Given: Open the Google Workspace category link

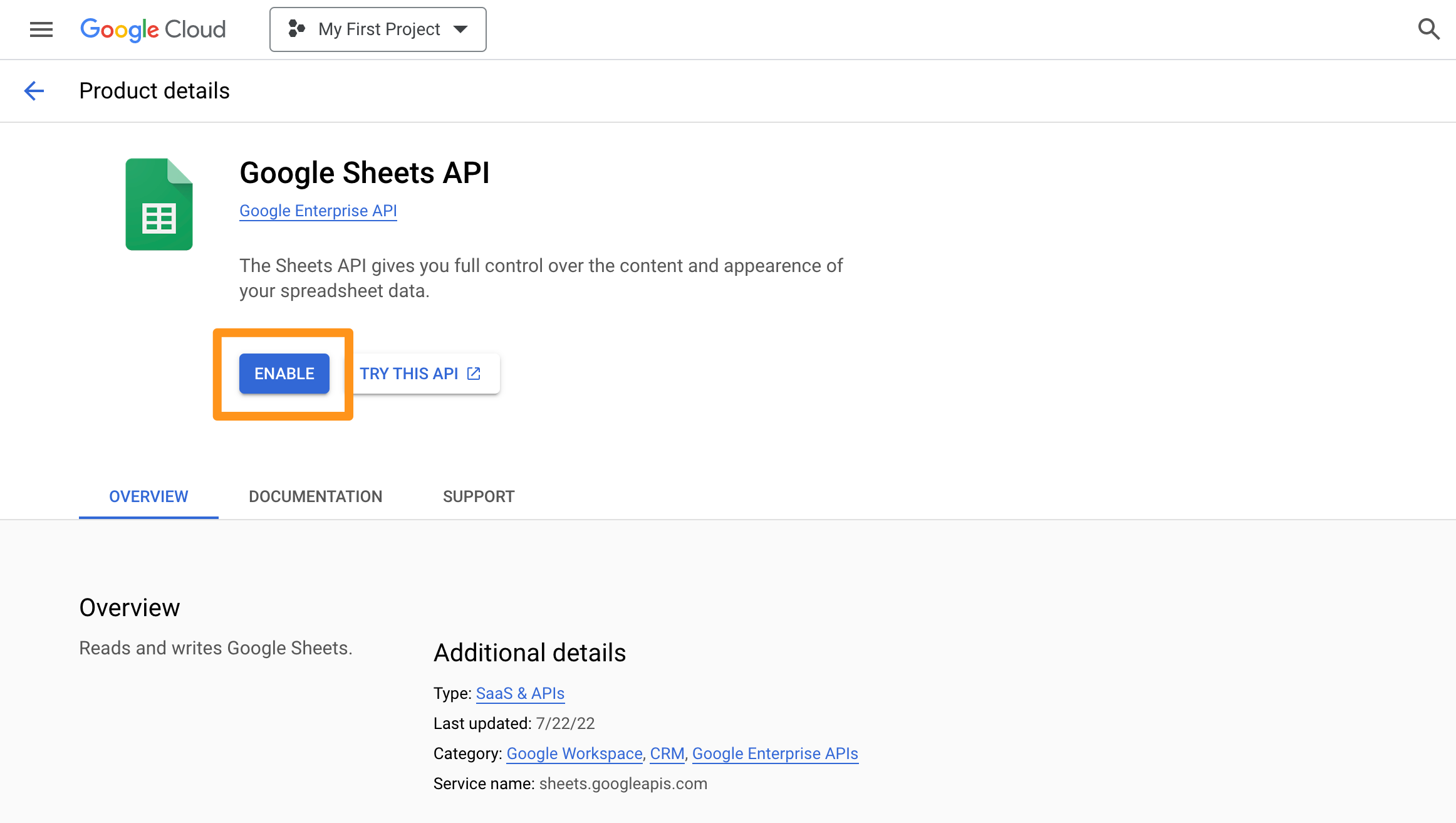Looking at the screenshot, I should click(x=575, y=753).
